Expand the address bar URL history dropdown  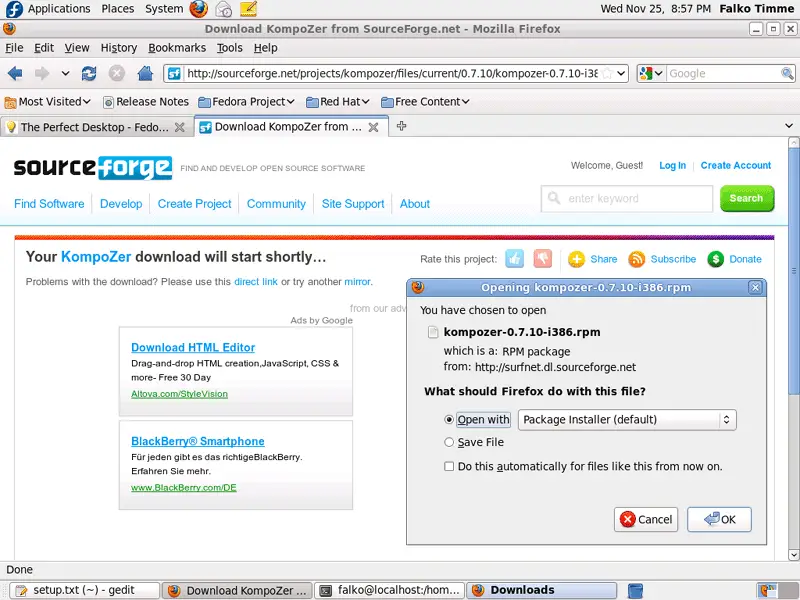621,73
